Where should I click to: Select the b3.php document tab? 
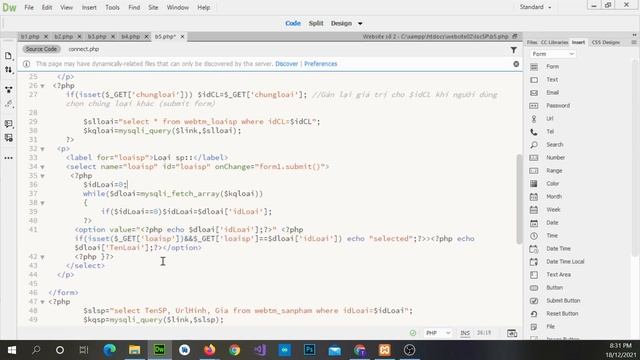click(97, 37)
